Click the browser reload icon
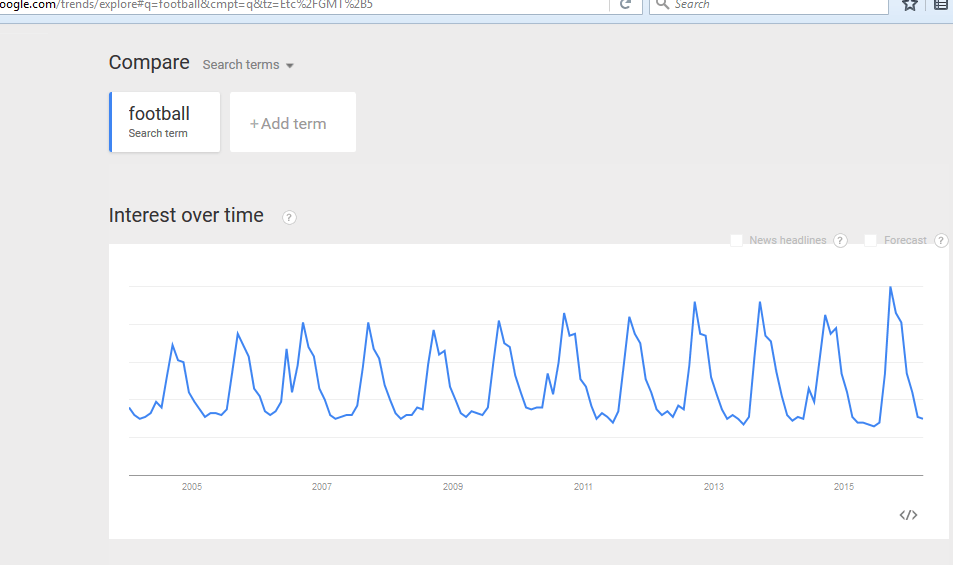Viewport: 953px width, 565px height. point(625,5)
